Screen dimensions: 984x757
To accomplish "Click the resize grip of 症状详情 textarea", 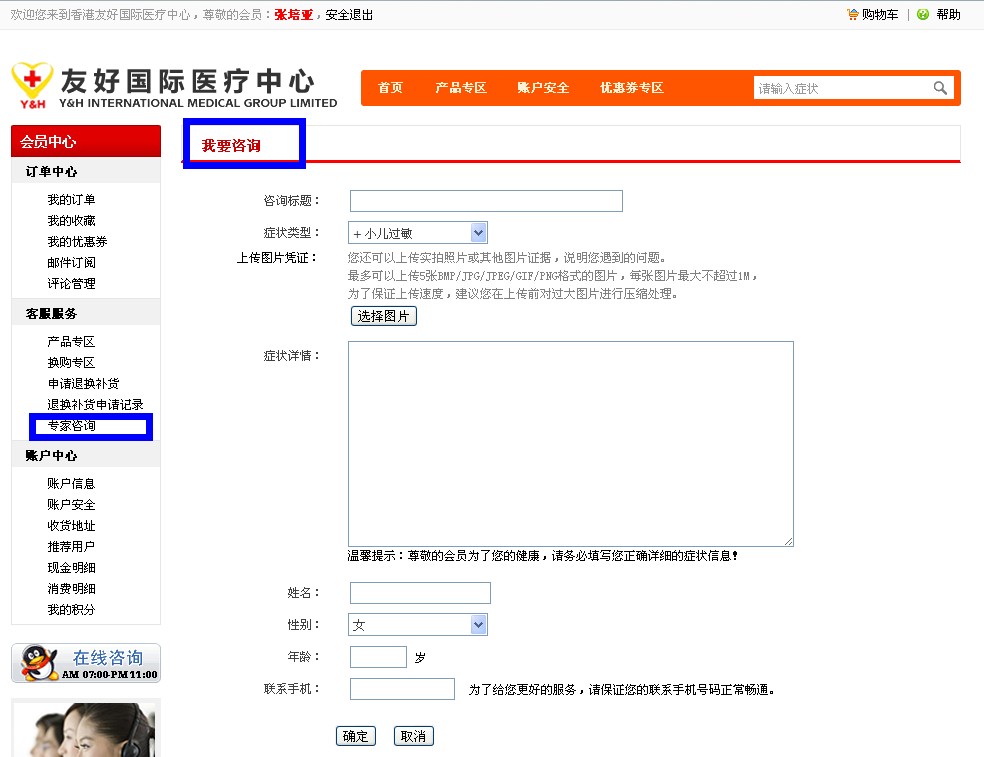I will pyautogui.click(x=788, y=541).
